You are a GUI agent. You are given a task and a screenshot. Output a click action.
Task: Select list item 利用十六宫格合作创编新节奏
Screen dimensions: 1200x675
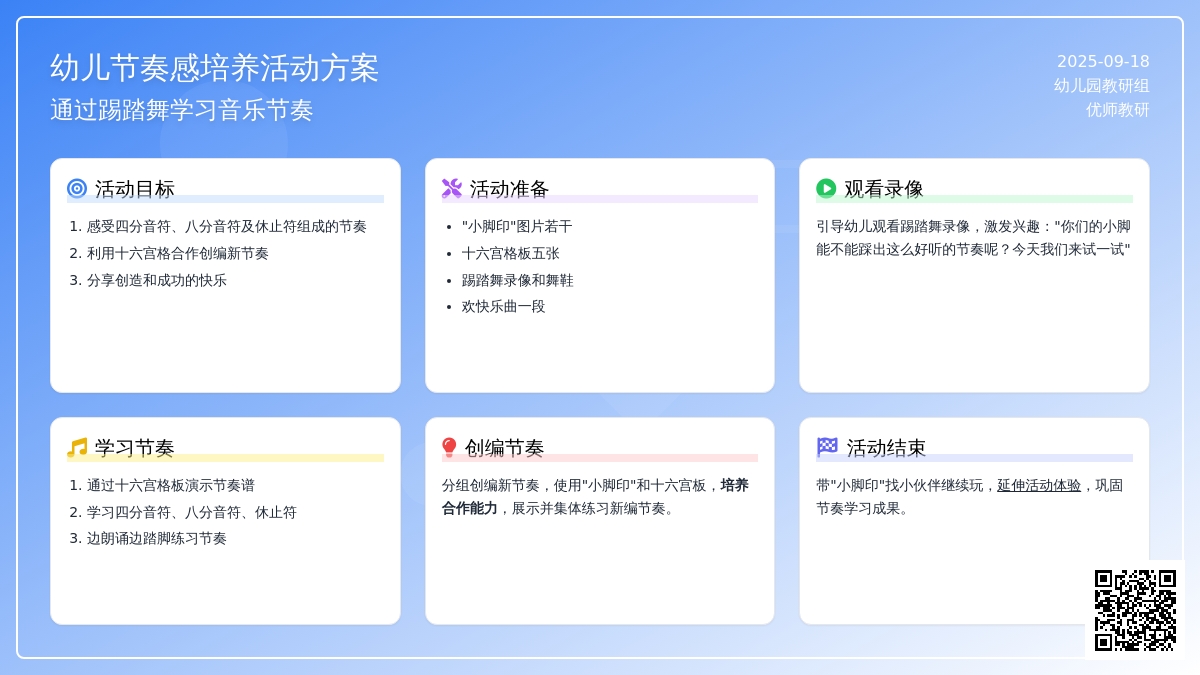(x=177, y=253)
